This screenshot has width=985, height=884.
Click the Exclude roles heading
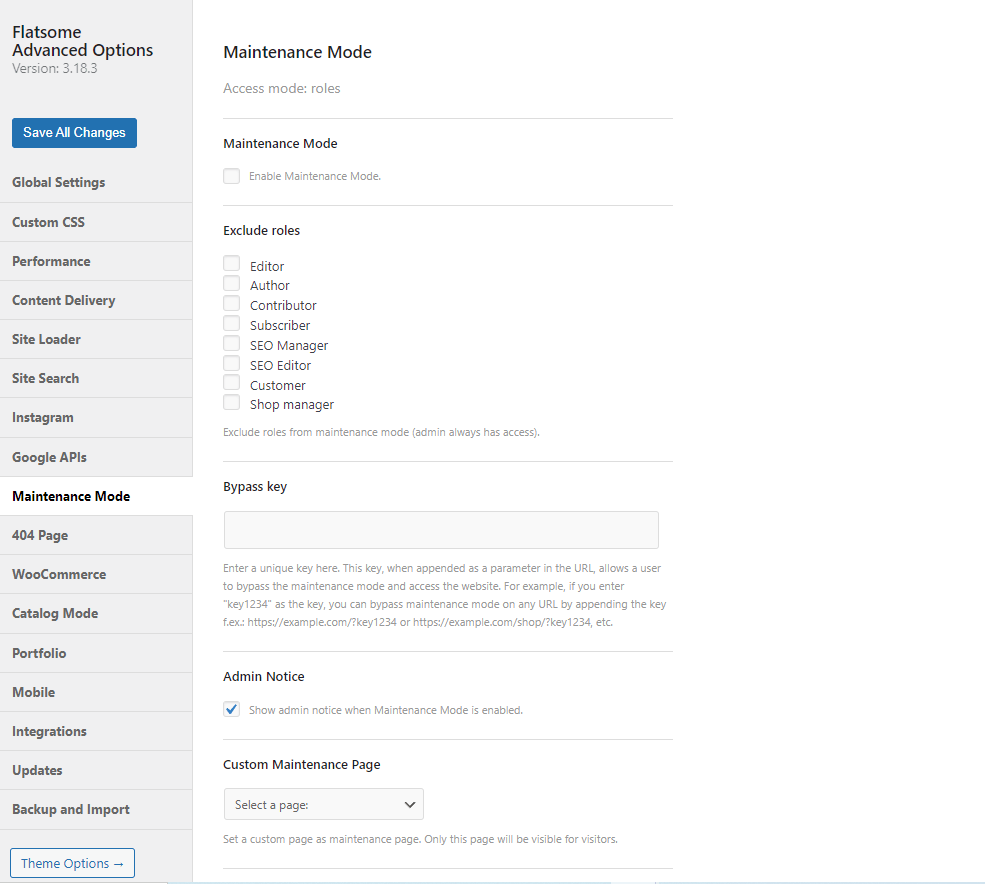pos(261,231)
